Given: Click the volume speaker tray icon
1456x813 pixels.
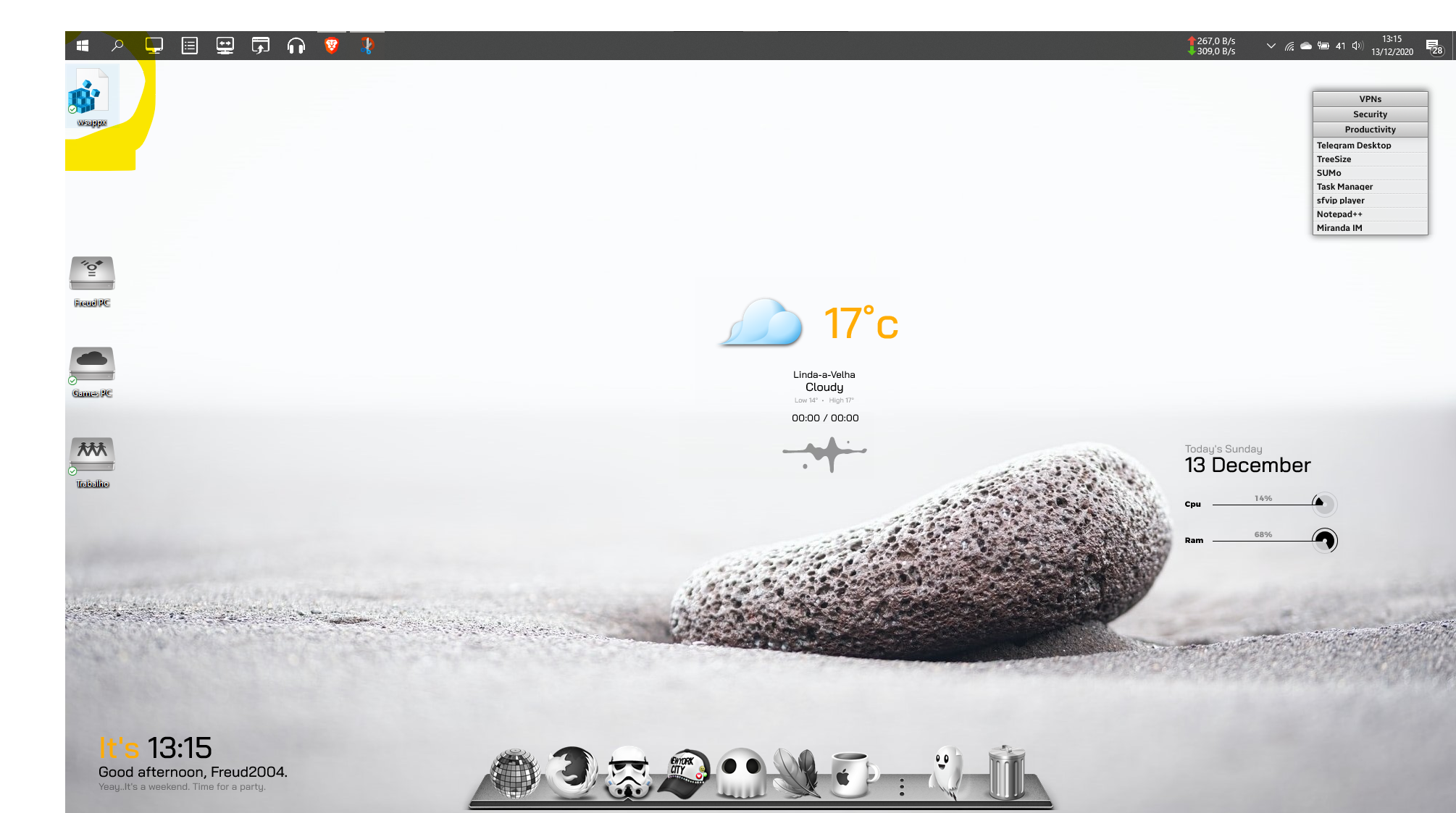Looking at the screenshot, I should tap(1357, 46).
